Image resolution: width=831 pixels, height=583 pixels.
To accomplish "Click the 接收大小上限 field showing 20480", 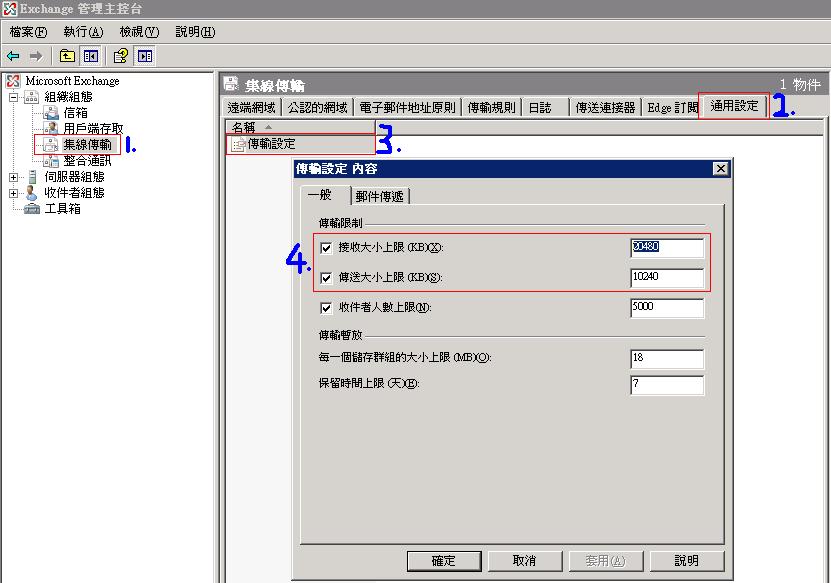I will pos(667,248).
